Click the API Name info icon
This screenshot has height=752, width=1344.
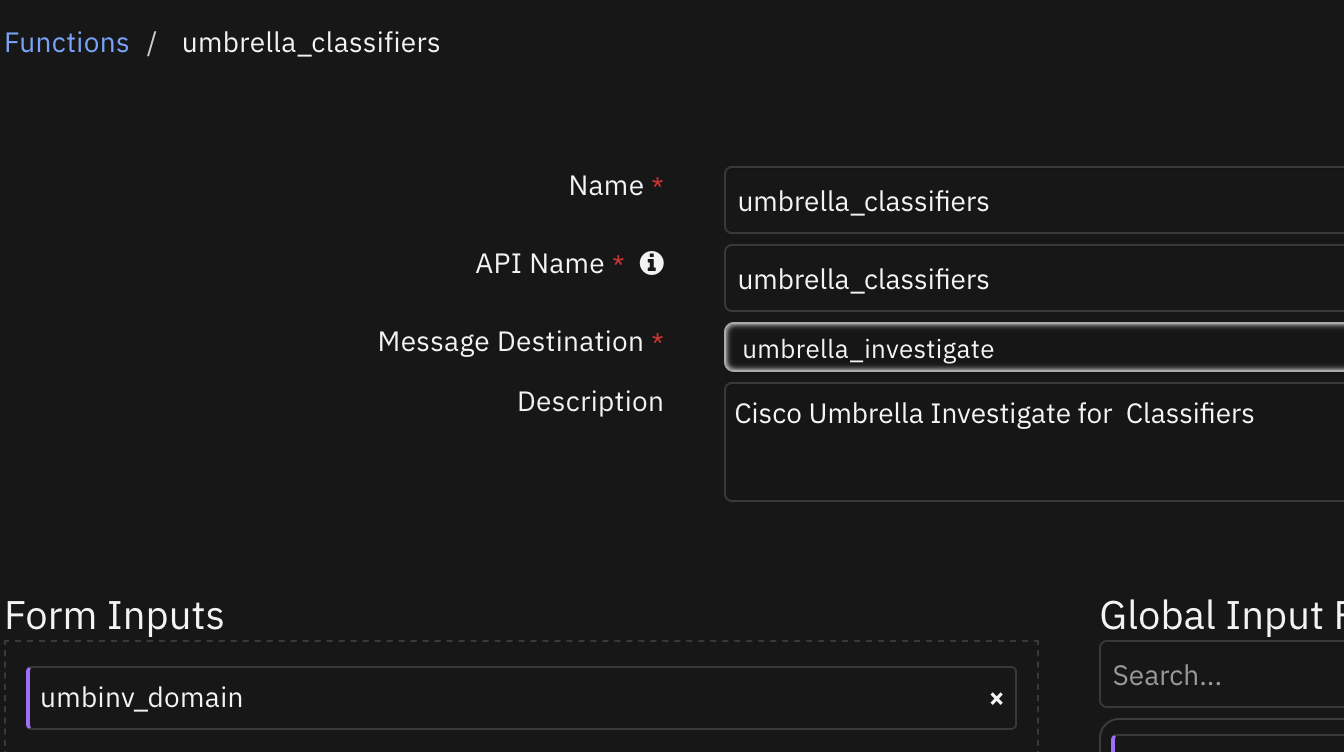652,263
